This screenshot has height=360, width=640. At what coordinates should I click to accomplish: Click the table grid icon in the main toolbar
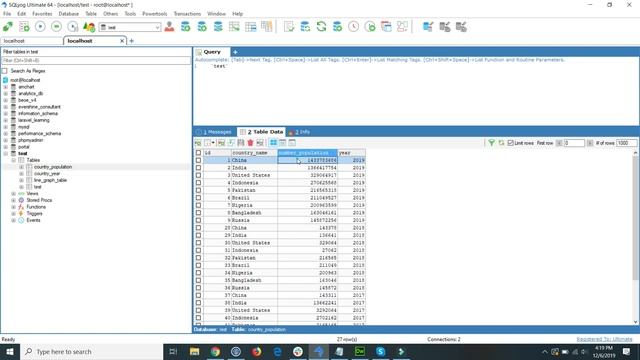pos(251,27)
